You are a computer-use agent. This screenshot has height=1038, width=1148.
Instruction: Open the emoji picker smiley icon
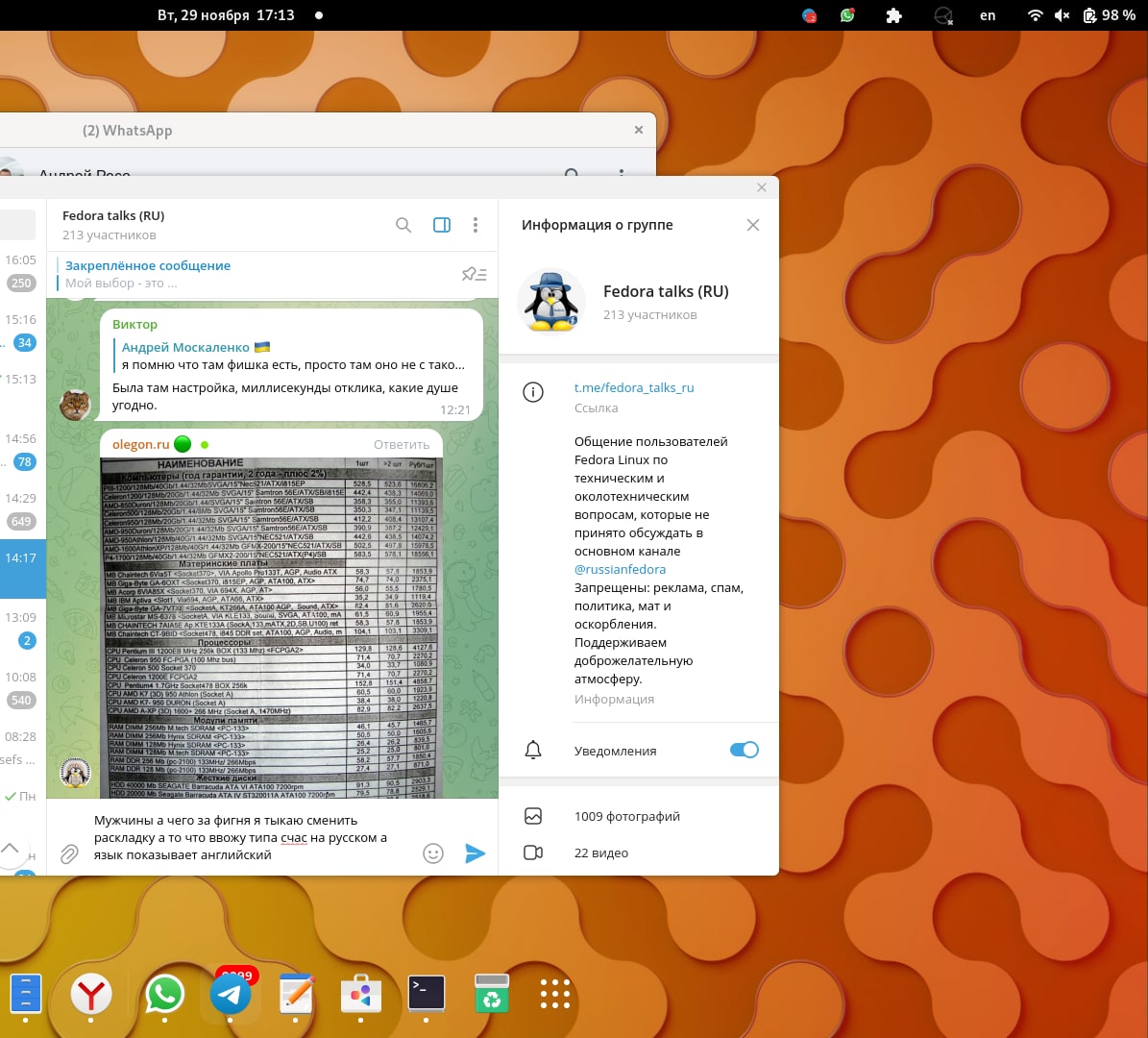433,853
